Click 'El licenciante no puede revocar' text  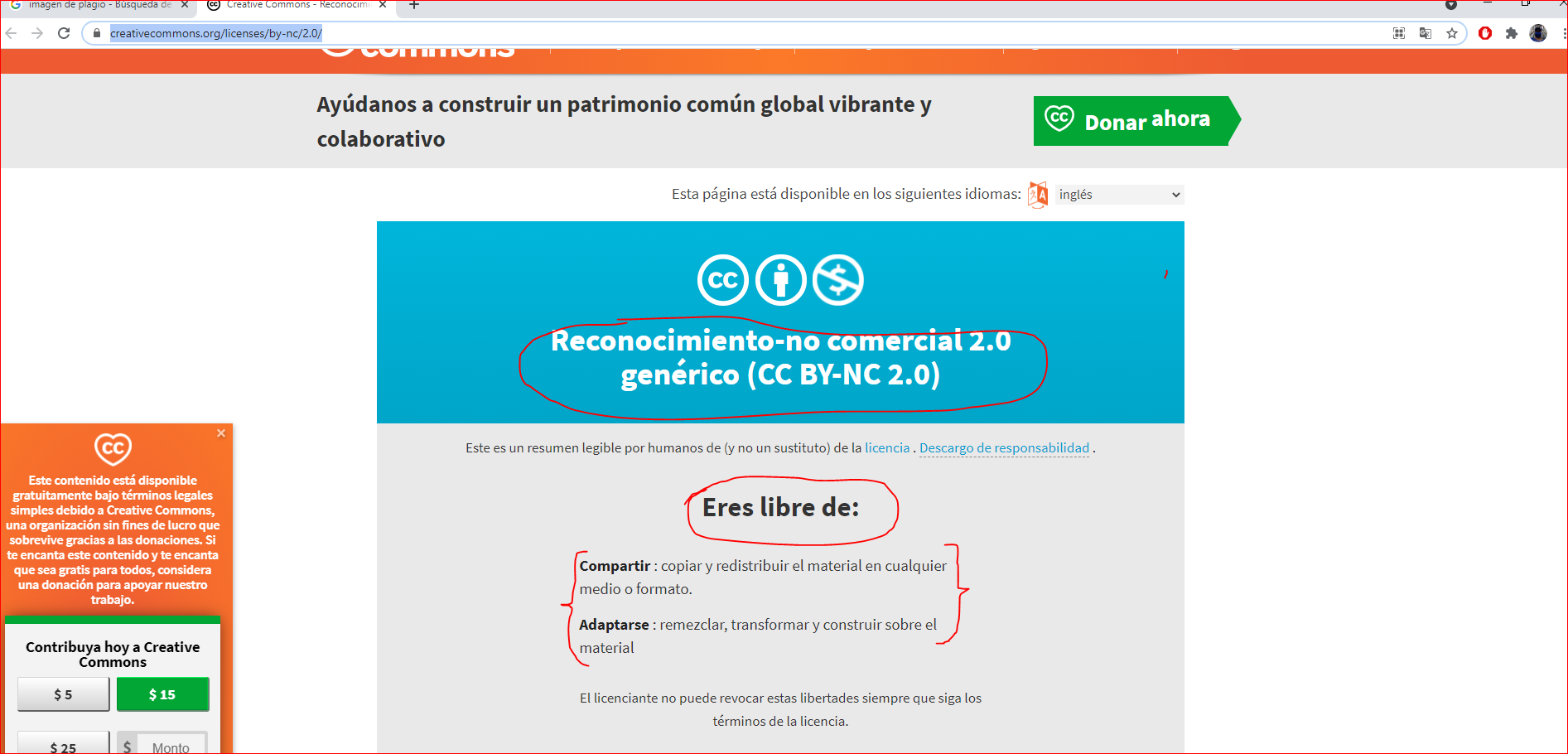click(780, 709)
